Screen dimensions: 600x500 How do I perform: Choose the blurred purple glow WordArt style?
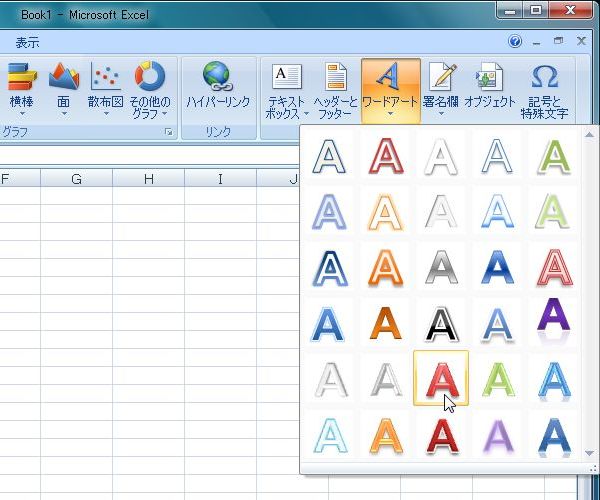[498, 435]
